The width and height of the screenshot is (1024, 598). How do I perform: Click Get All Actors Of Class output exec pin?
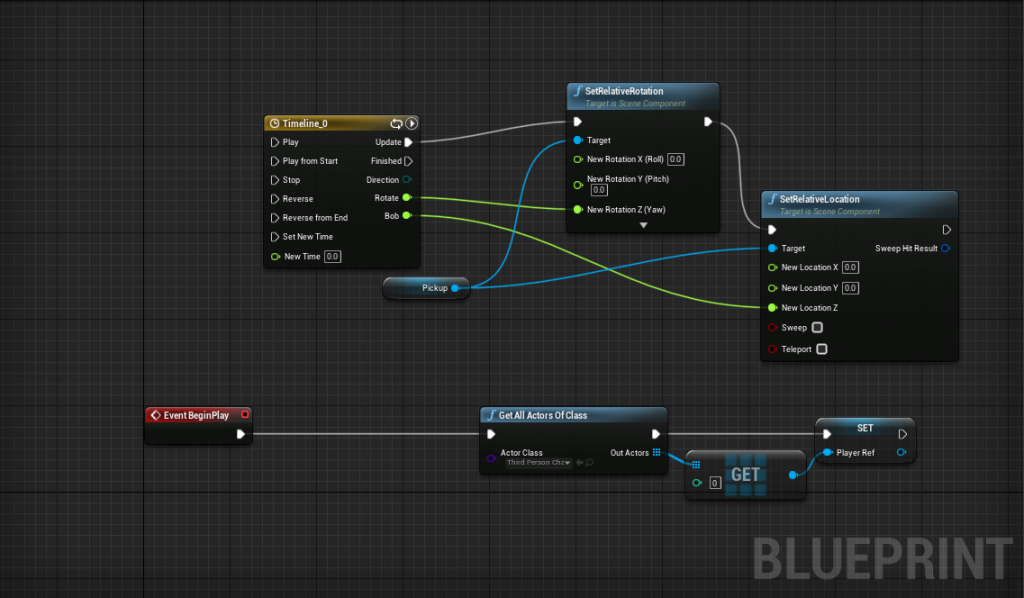coord(656,434)
